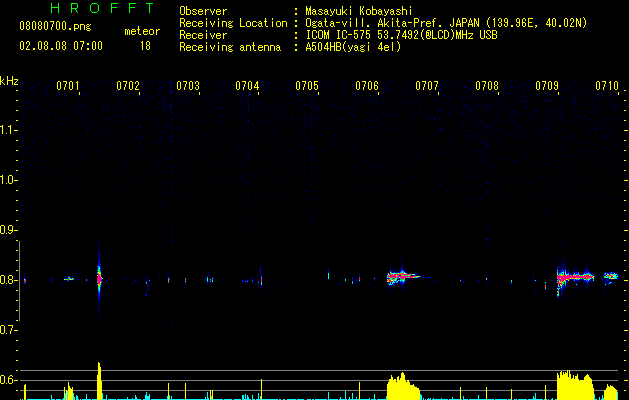Click the A504HB(yagi 4el) antenna text

353,47
